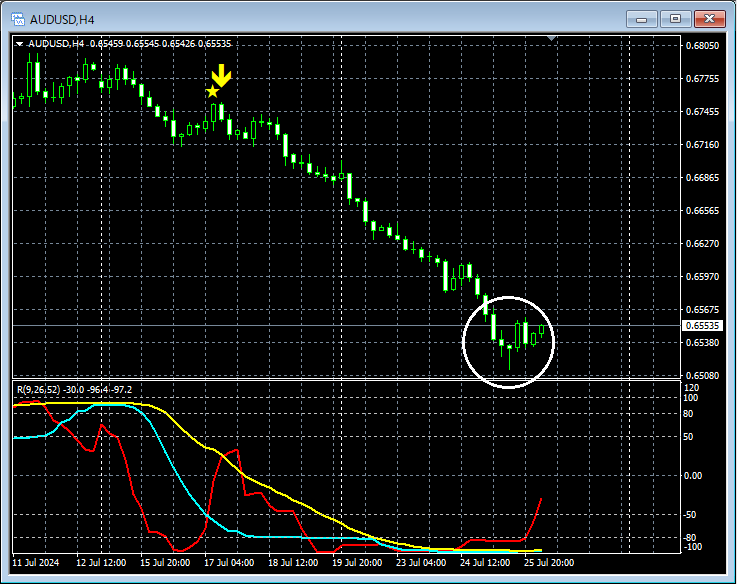Select the yellow star marker on chart
The width and height of the screenshot is (738, 584).
point(212,92)
